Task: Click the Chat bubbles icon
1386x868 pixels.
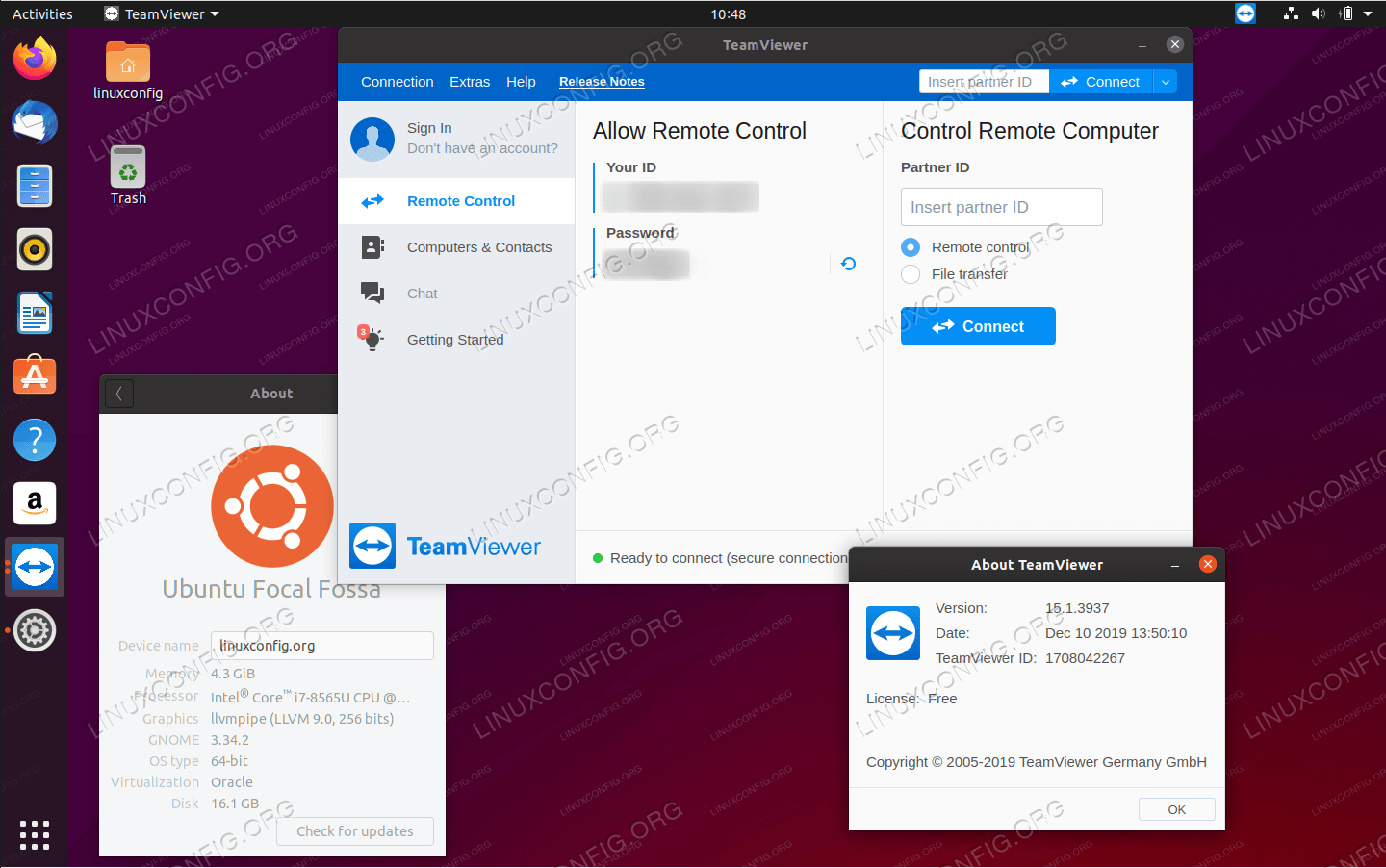Action: click(372, 293)
